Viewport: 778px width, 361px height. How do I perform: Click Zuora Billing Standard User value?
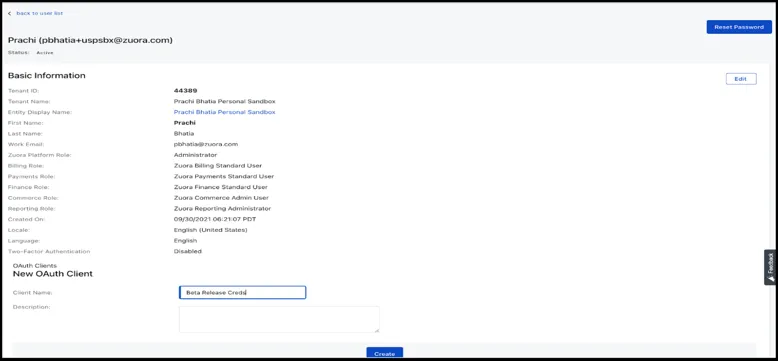click(x=218, y=166)
